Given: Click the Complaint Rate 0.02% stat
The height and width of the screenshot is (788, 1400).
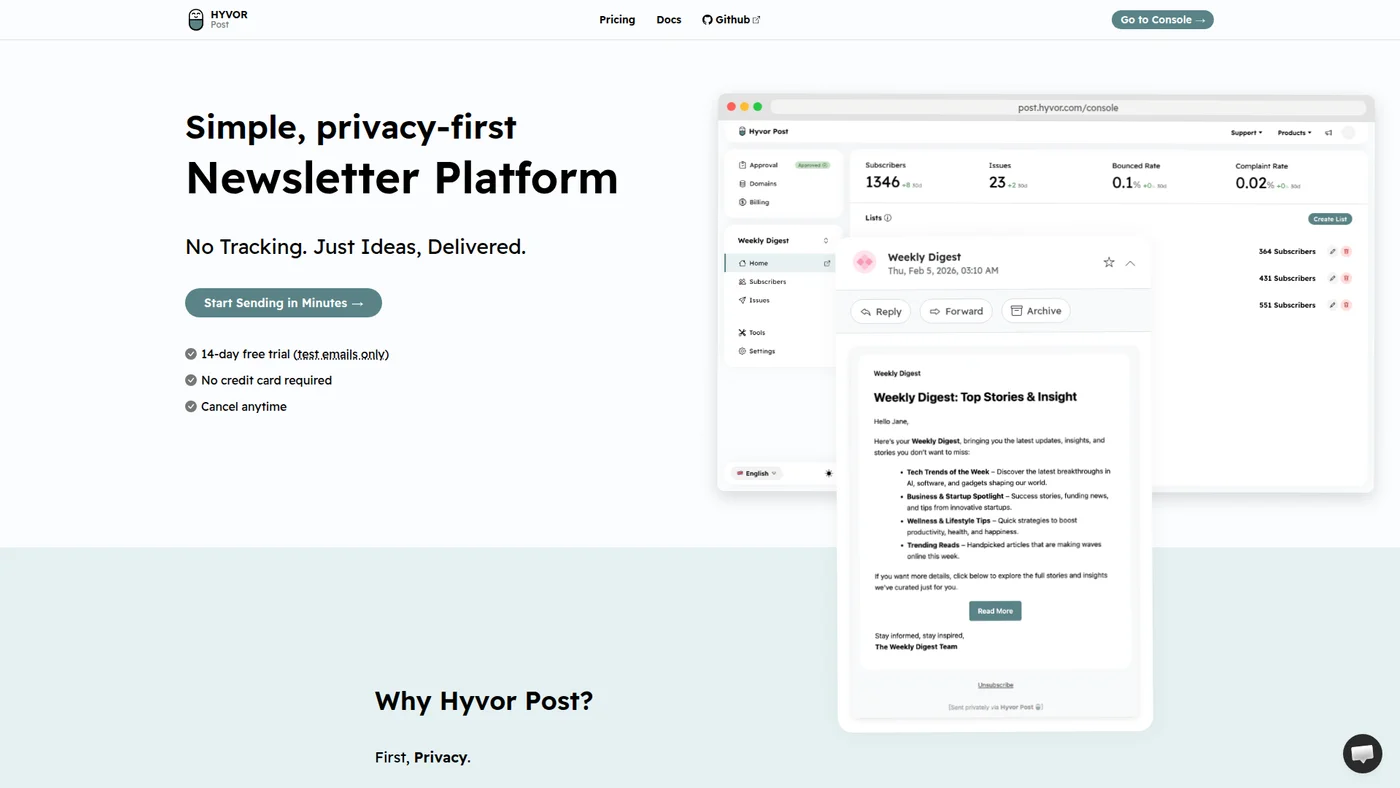Looking at the screenshot, I should [x=1266, y=176].
